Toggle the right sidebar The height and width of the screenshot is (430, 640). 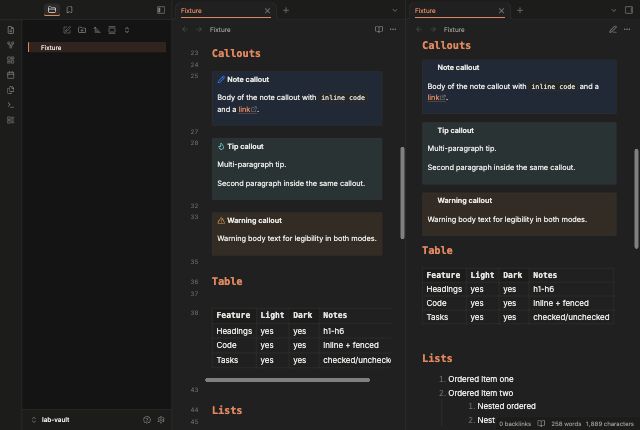pos(629,10)
